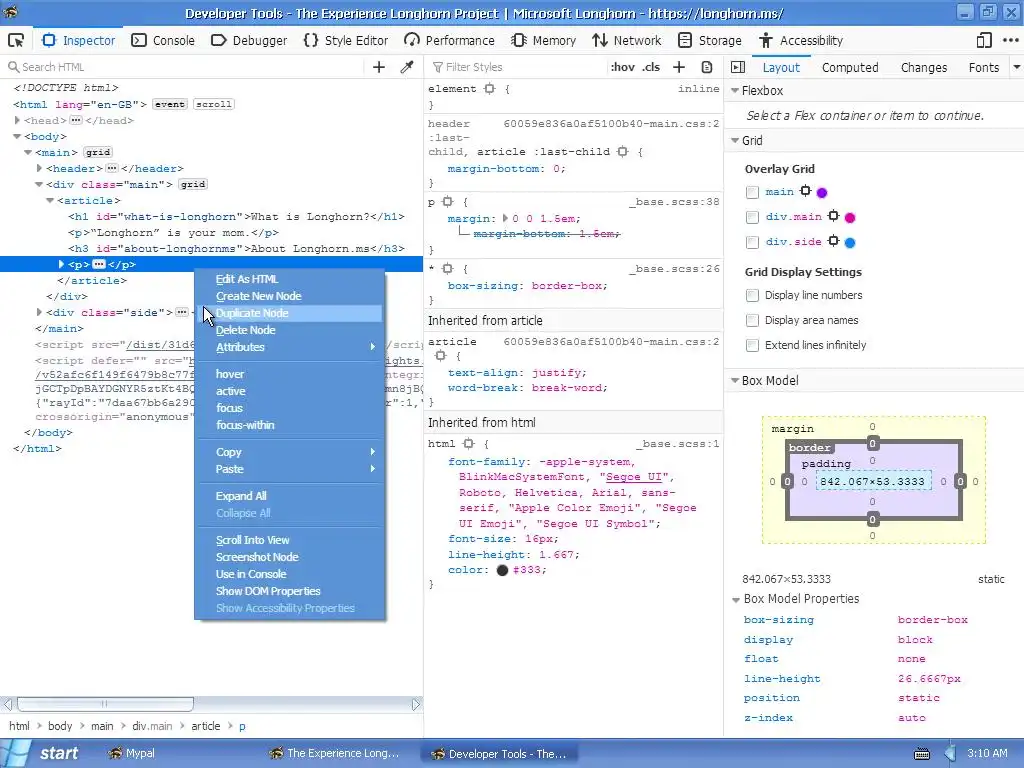Enable overlay grid for div.main
The height and width of the screenshot is (768, 1024).
[752, 217]
